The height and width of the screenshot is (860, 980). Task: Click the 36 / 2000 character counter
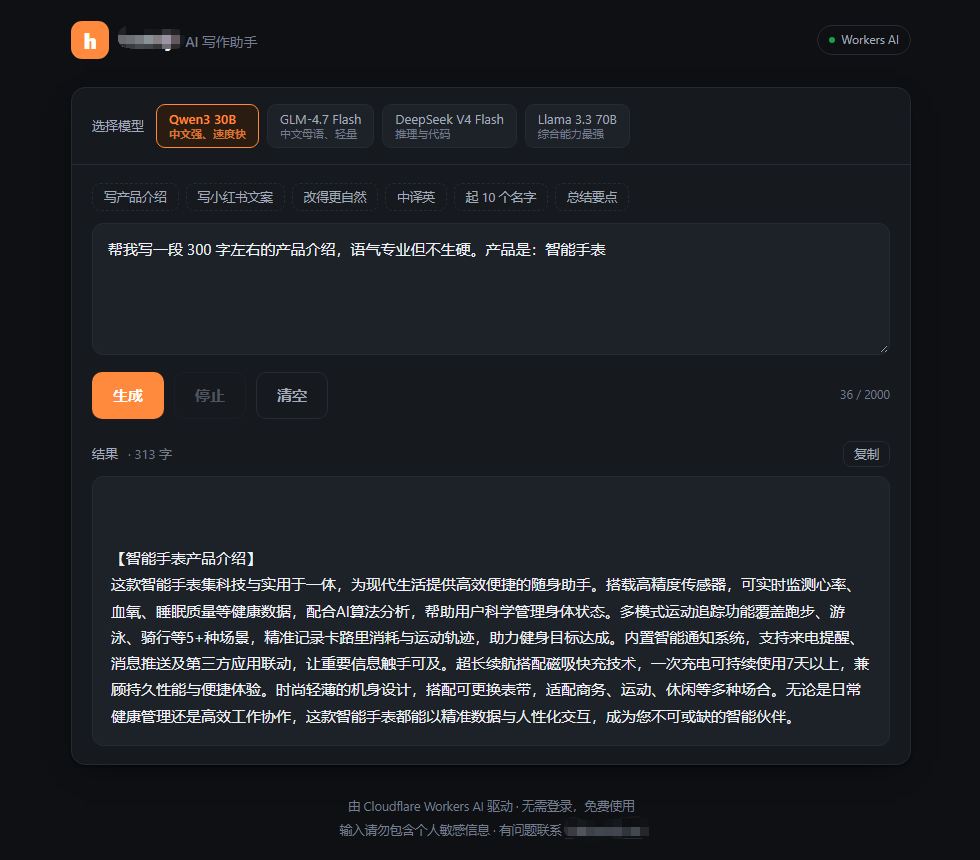[864, 395]
